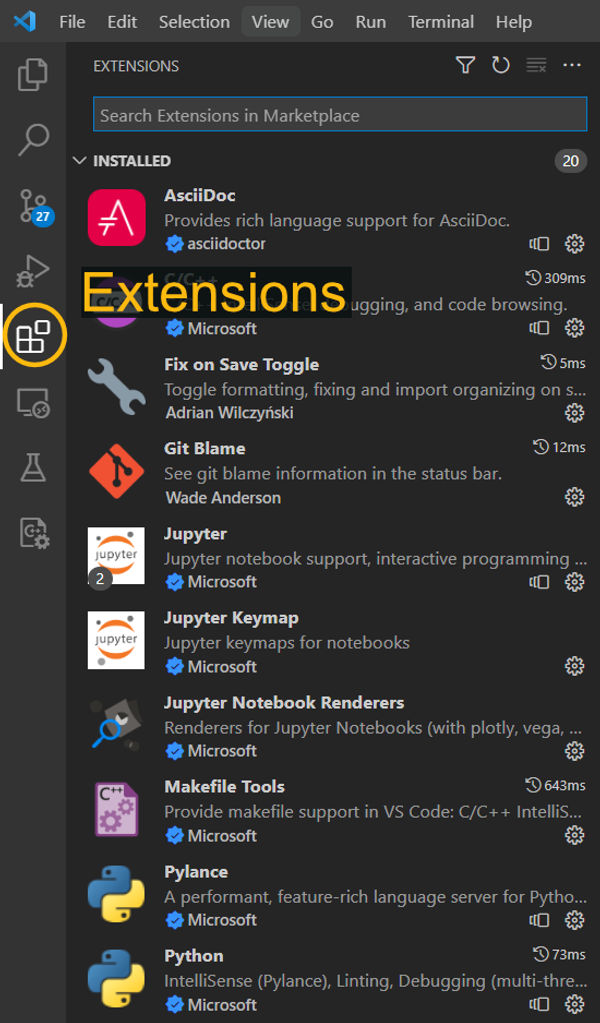Click the indicator icon left of Pylance's gear
The image size is (600, 1023).
539,920
